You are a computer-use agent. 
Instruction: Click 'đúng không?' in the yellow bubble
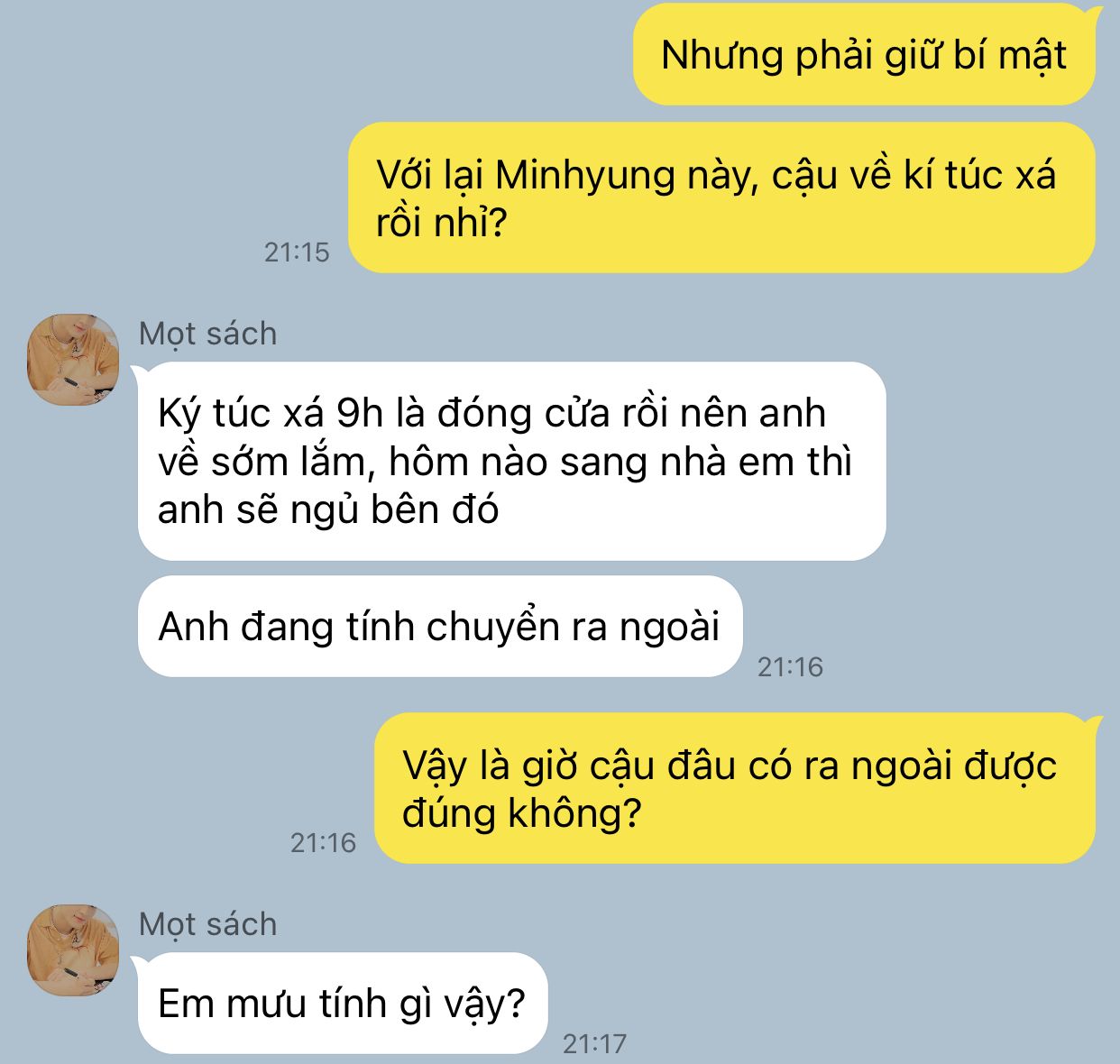tap(521, 813)
